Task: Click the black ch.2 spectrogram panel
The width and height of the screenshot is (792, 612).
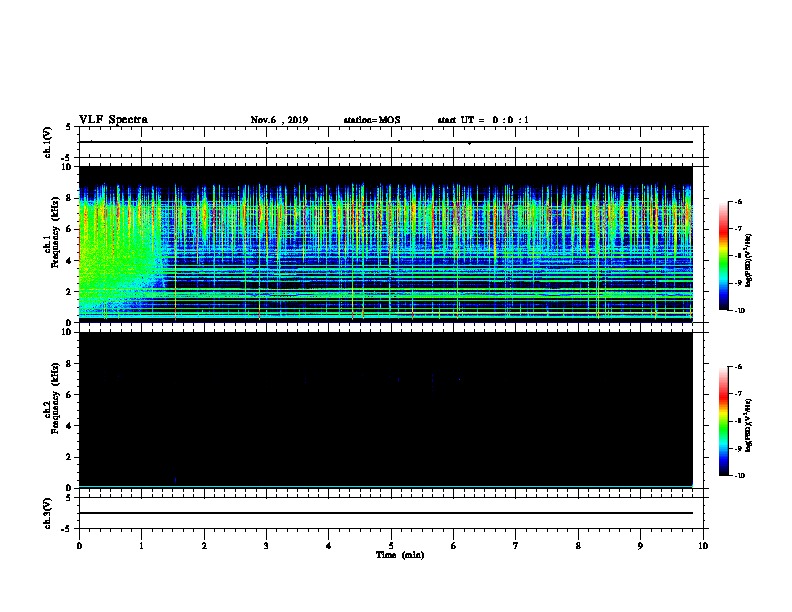Action: tap(386, 410)
